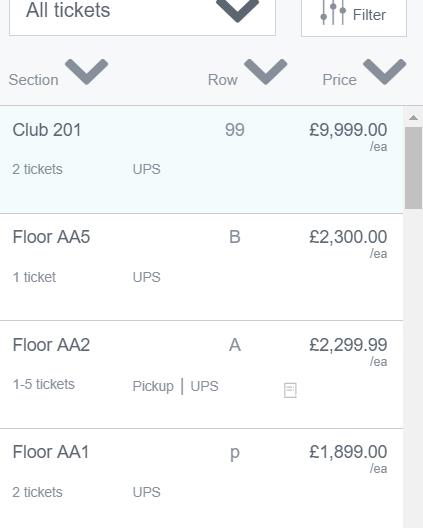Select the Floor AA5 row B listing

pyautogui.click(x=201, y=267)
